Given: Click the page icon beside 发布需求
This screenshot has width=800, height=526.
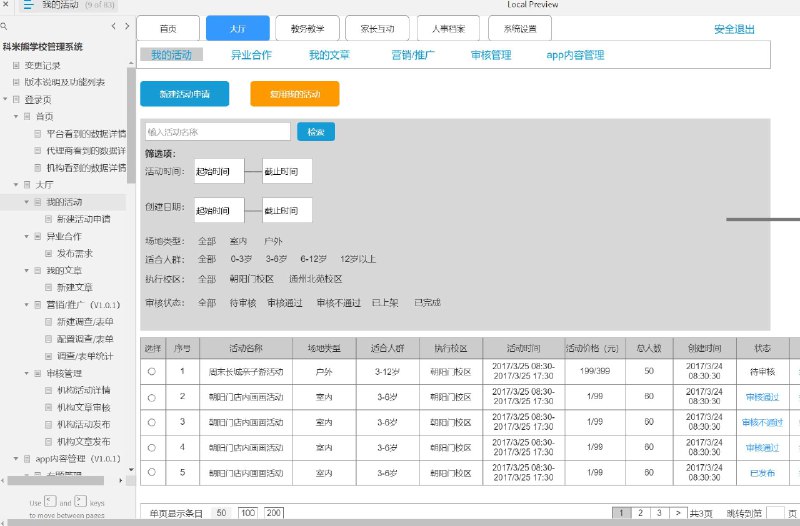Looking at the screenshot, I should [48, 253].
